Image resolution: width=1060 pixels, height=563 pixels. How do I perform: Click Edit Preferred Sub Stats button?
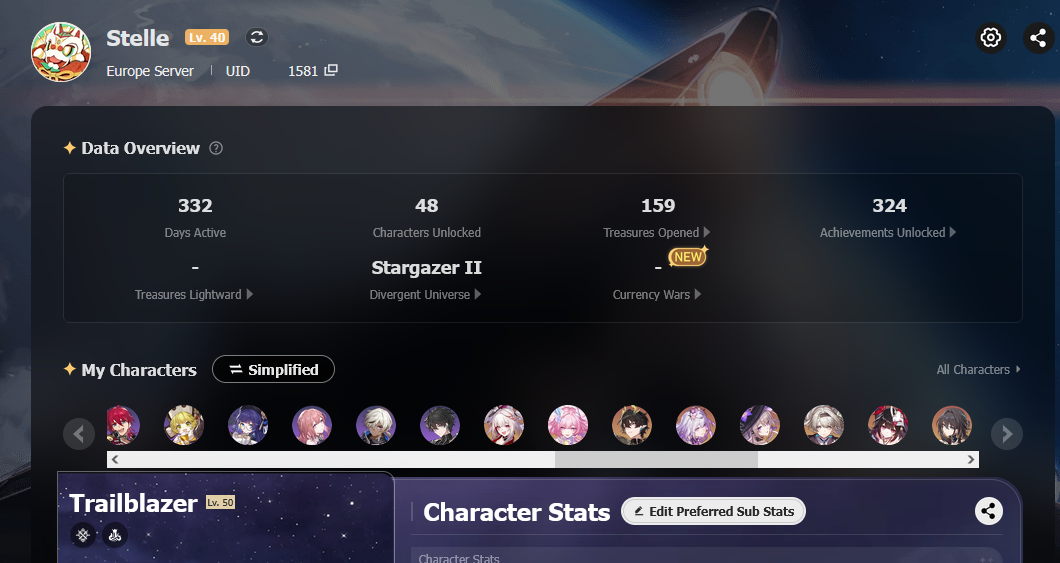pos(713,511)
